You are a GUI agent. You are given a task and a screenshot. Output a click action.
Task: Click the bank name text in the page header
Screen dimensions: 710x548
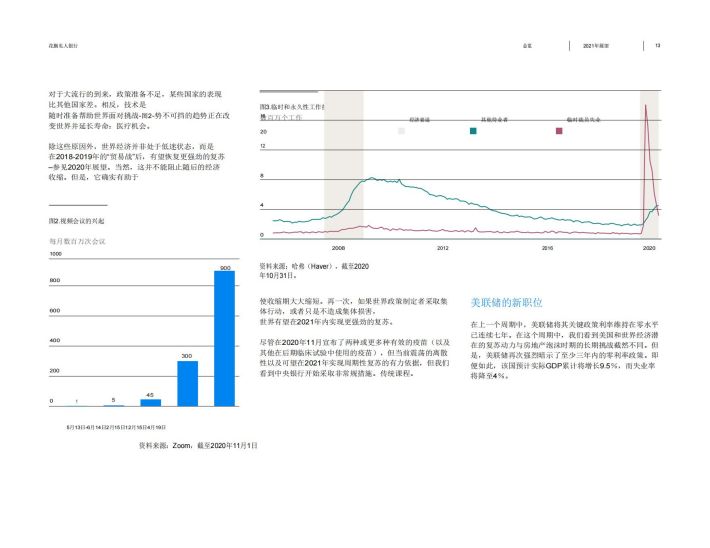63,46
